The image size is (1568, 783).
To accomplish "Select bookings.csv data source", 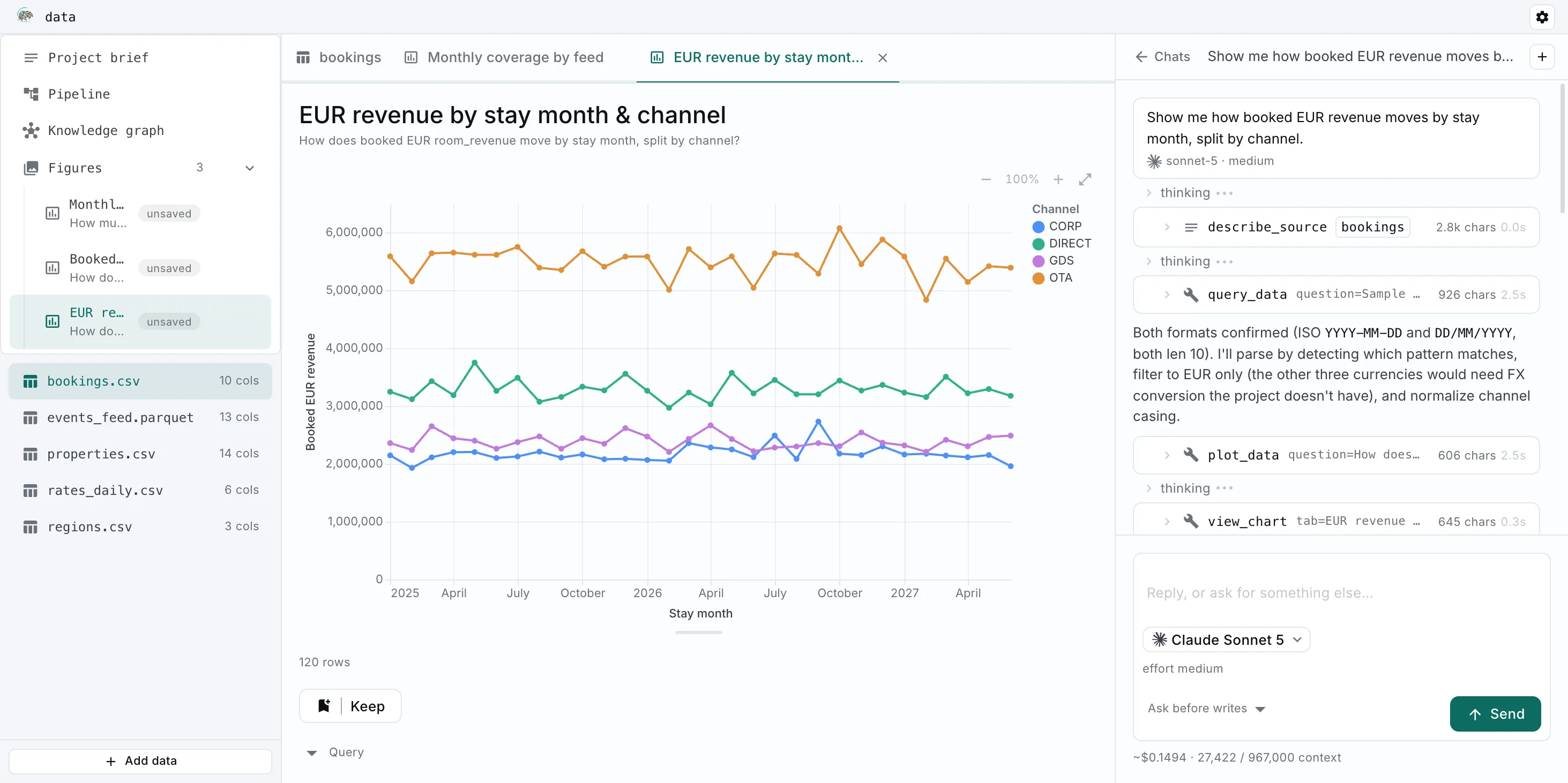I will [x=140, y=381].
